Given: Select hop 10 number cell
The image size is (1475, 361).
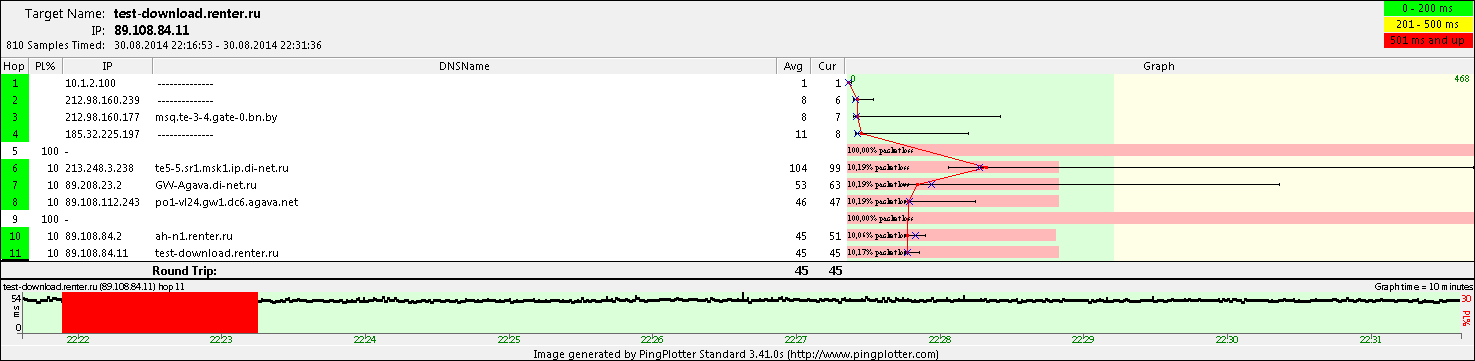Looking at the screenshot, I should (15, 236).
